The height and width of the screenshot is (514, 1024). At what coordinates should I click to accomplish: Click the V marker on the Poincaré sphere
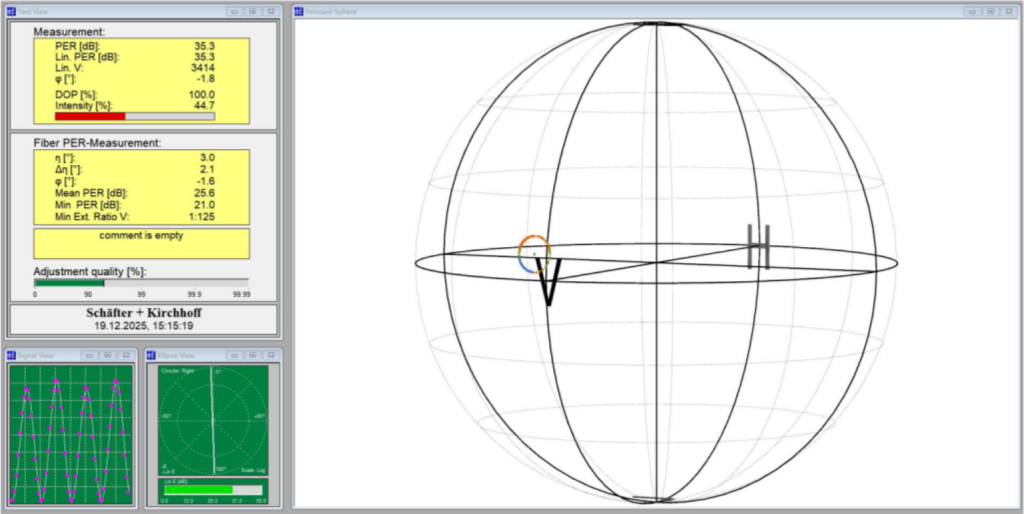tap(549, 281)
